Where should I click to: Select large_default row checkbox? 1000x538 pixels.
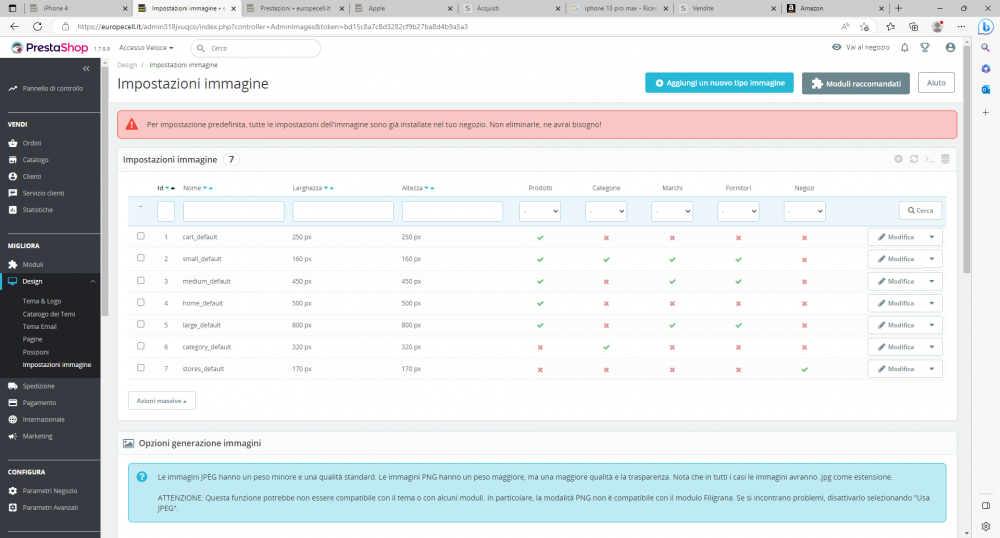pos(140,324)
